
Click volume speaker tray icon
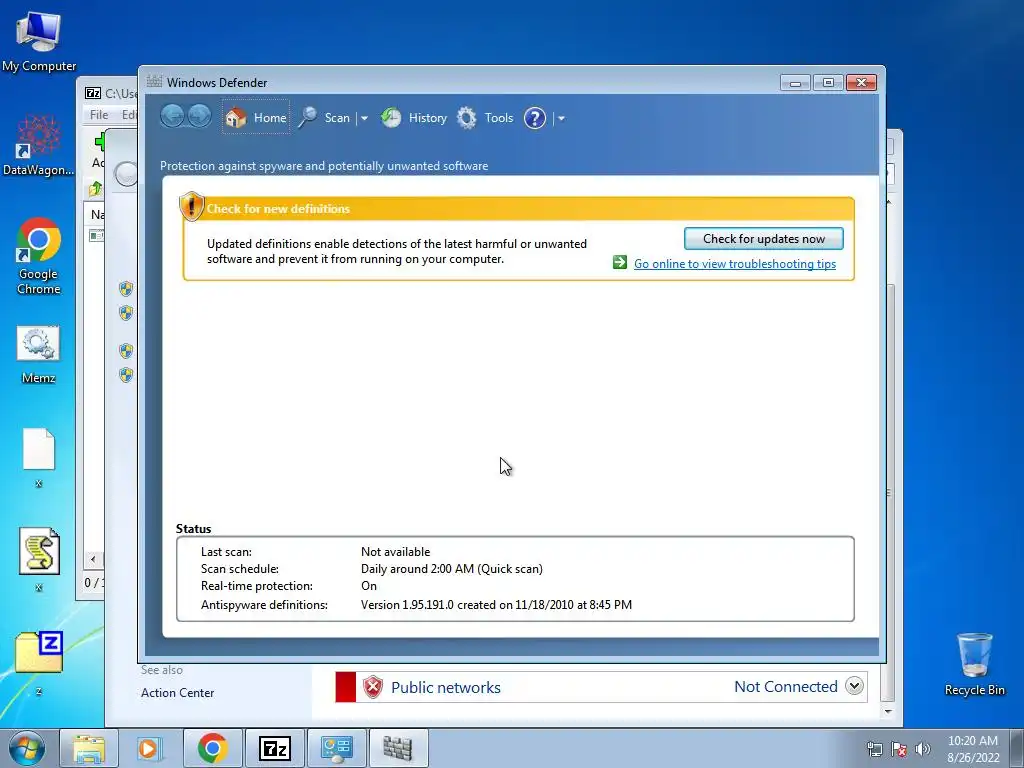923,749
